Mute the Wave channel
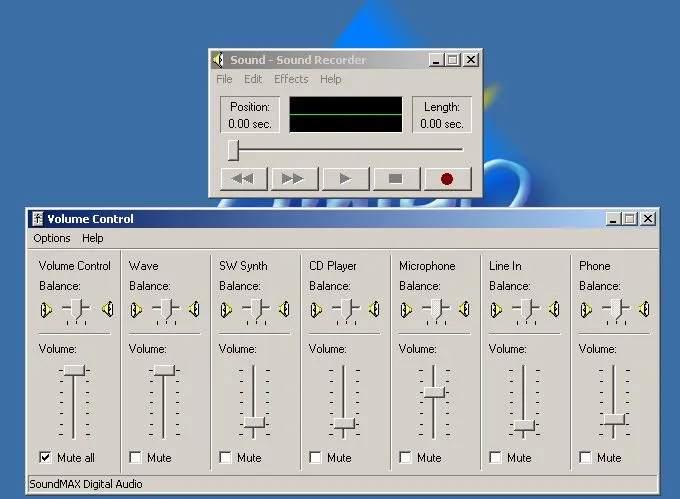Viewport: 680px width, 499px height. 135,457
